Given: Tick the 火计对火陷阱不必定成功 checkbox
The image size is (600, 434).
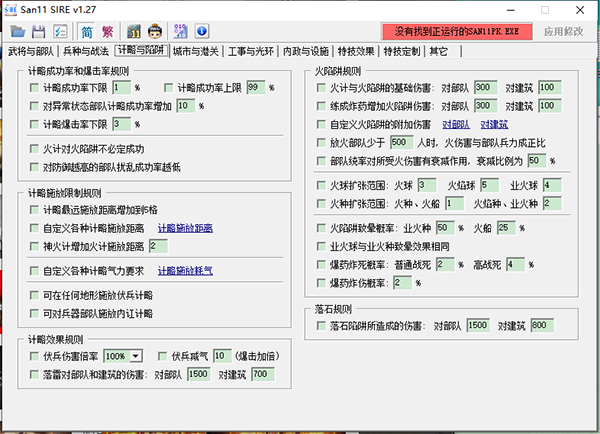Looking at the screenshot, I should coord(35,147).
